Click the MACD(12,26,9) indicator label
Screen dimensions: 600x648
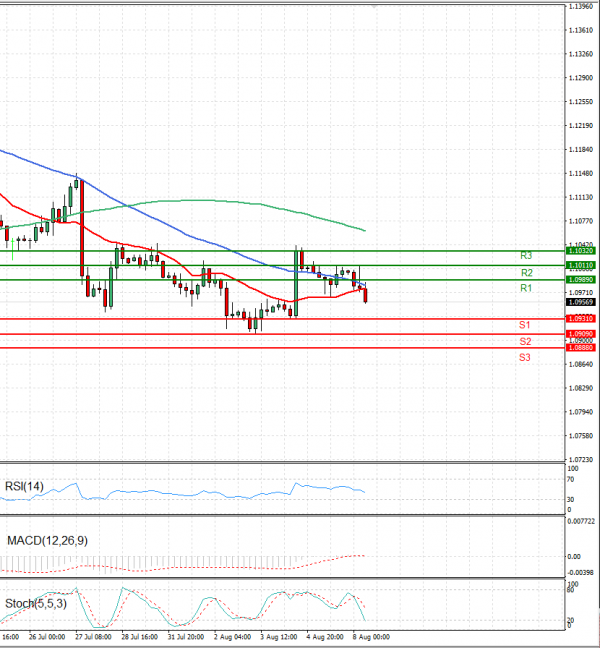pyautogui.click(x=47, y=541)
